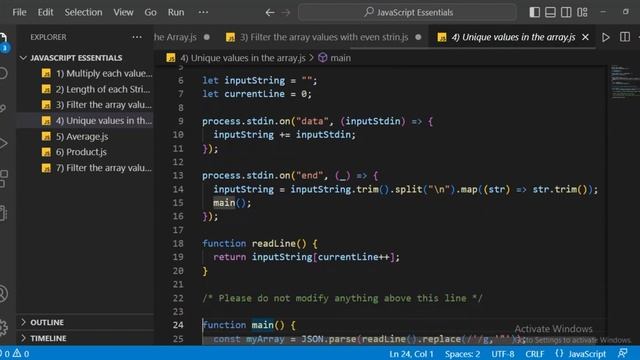The width and height of the screenshot is (640, 360).
Task: Go forward with navigation arrow
Action: pos(286,12)
